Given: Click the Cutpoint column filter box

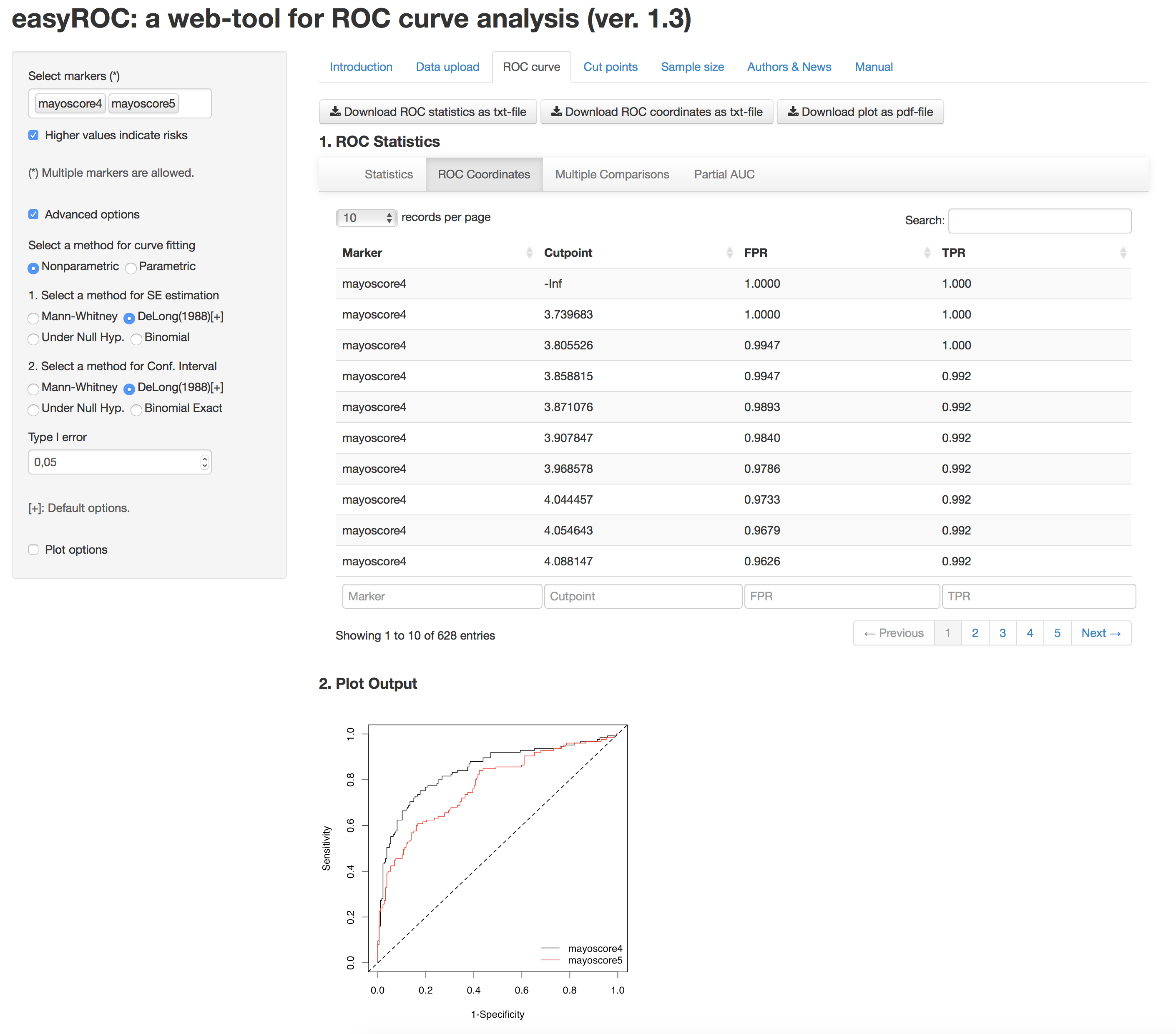Looking at the screenshot, I should (x=642, y=596).
